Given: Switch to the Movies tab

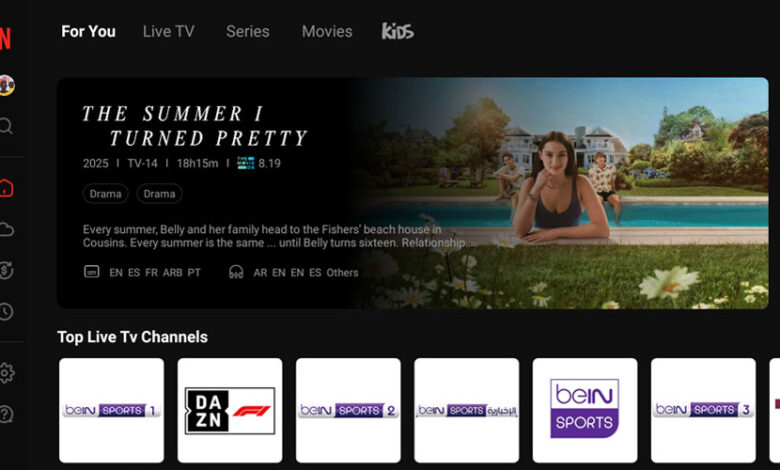Looking at the screenshot, I should 327,31.
